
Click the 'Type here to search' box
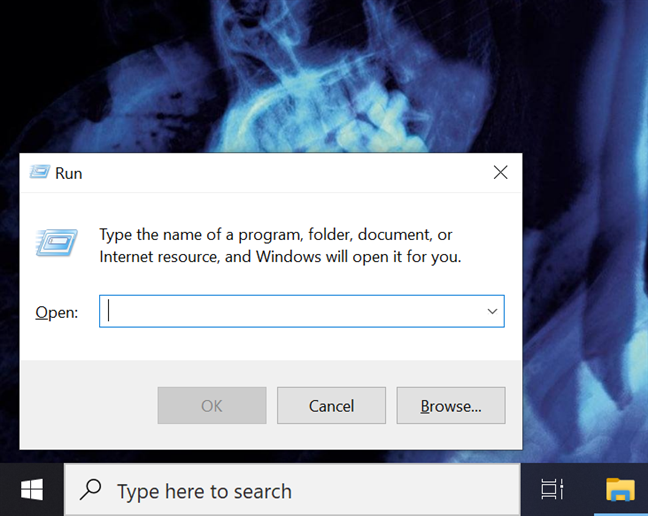[292, 490]
